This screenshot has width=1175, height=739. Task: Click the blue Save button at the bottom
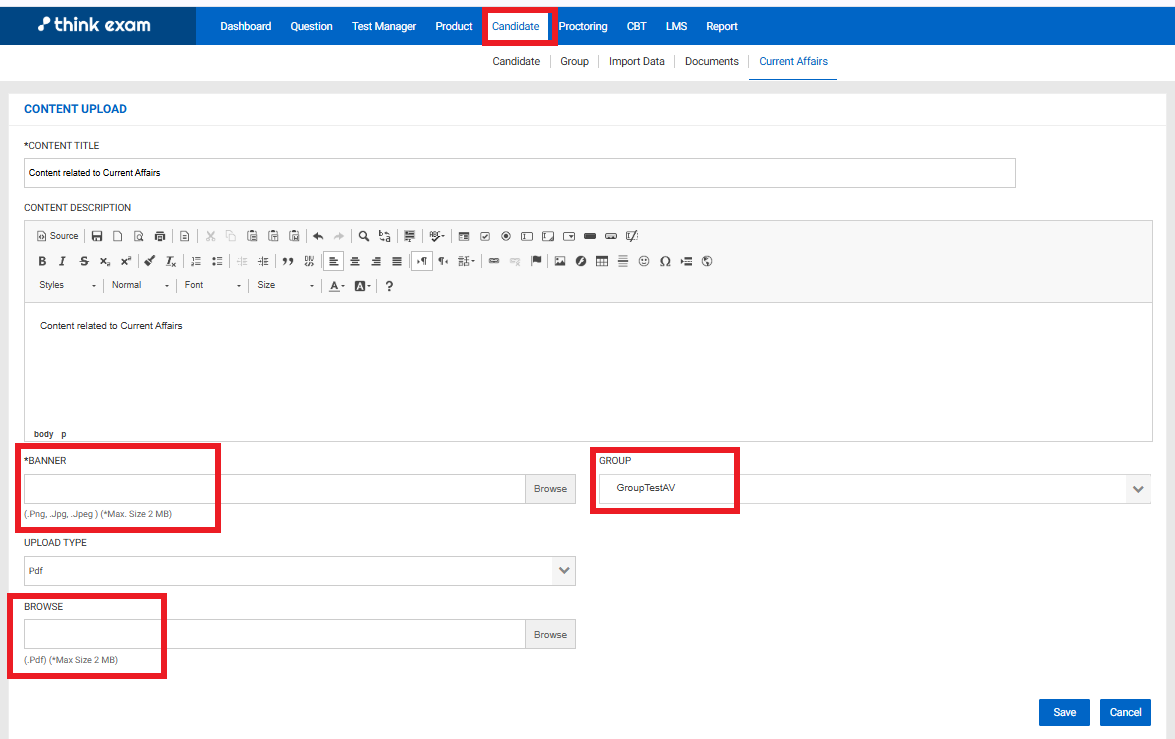tap(1064, 712)
